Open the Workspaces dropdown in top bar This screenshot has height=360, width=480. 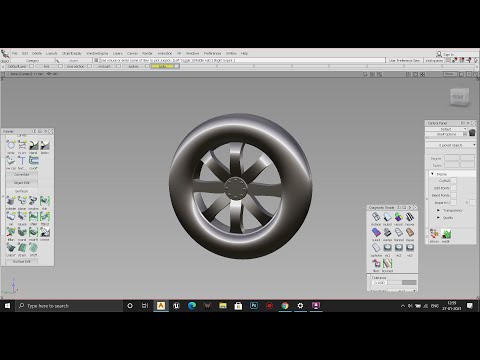(435, 60)
